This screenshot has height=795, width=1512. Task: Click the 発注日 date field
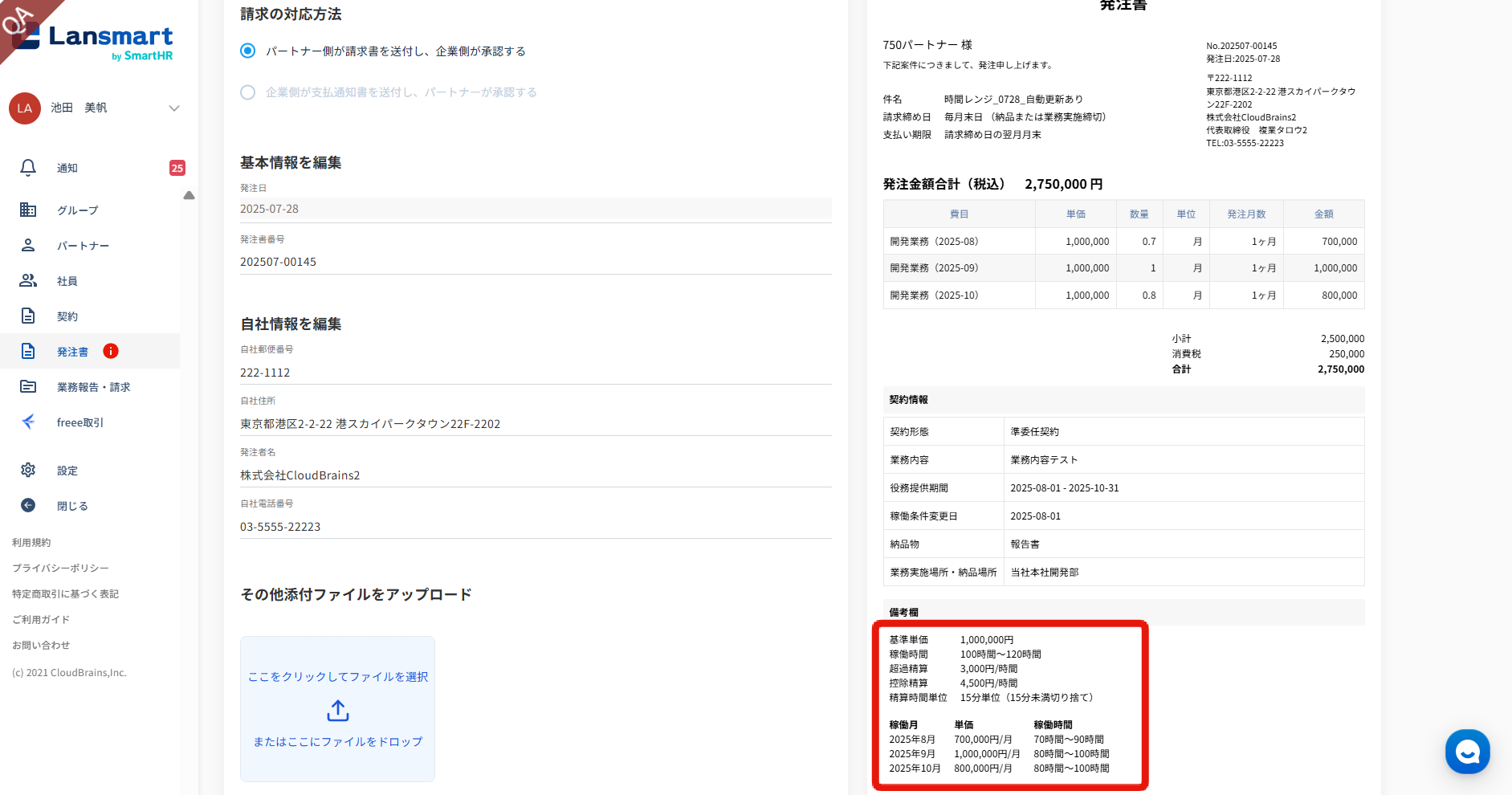click(x=536, y=209)
